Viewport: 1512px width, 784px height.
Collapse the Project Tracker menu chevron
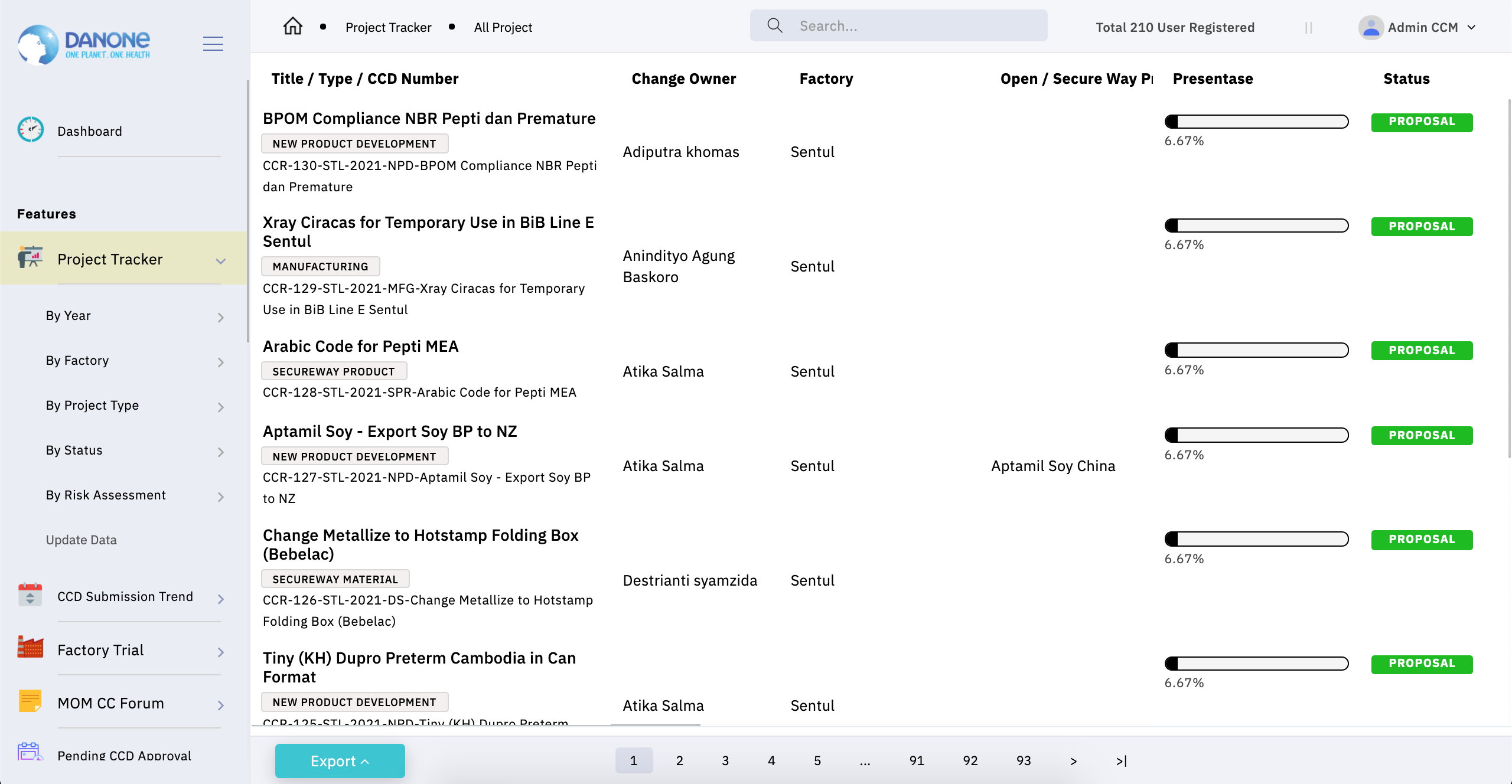(x=221, y=261)
